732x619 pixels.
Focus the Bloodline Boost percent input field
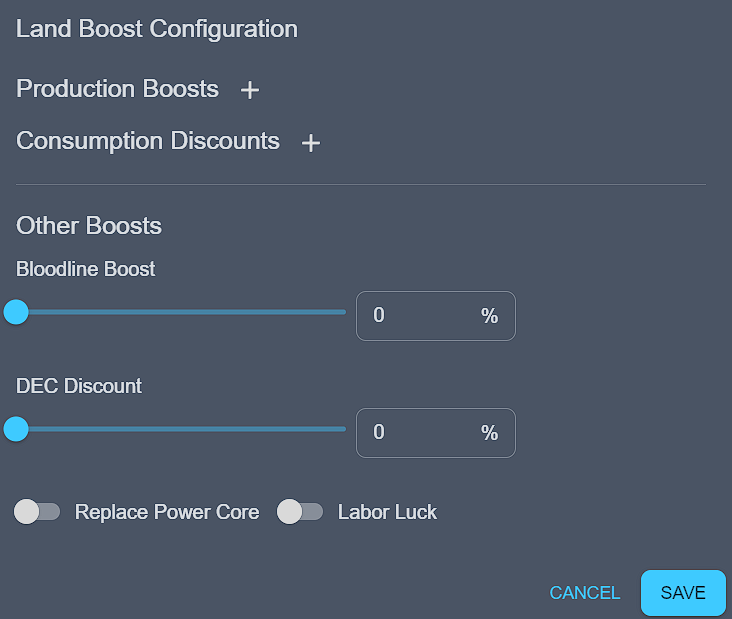420,316
